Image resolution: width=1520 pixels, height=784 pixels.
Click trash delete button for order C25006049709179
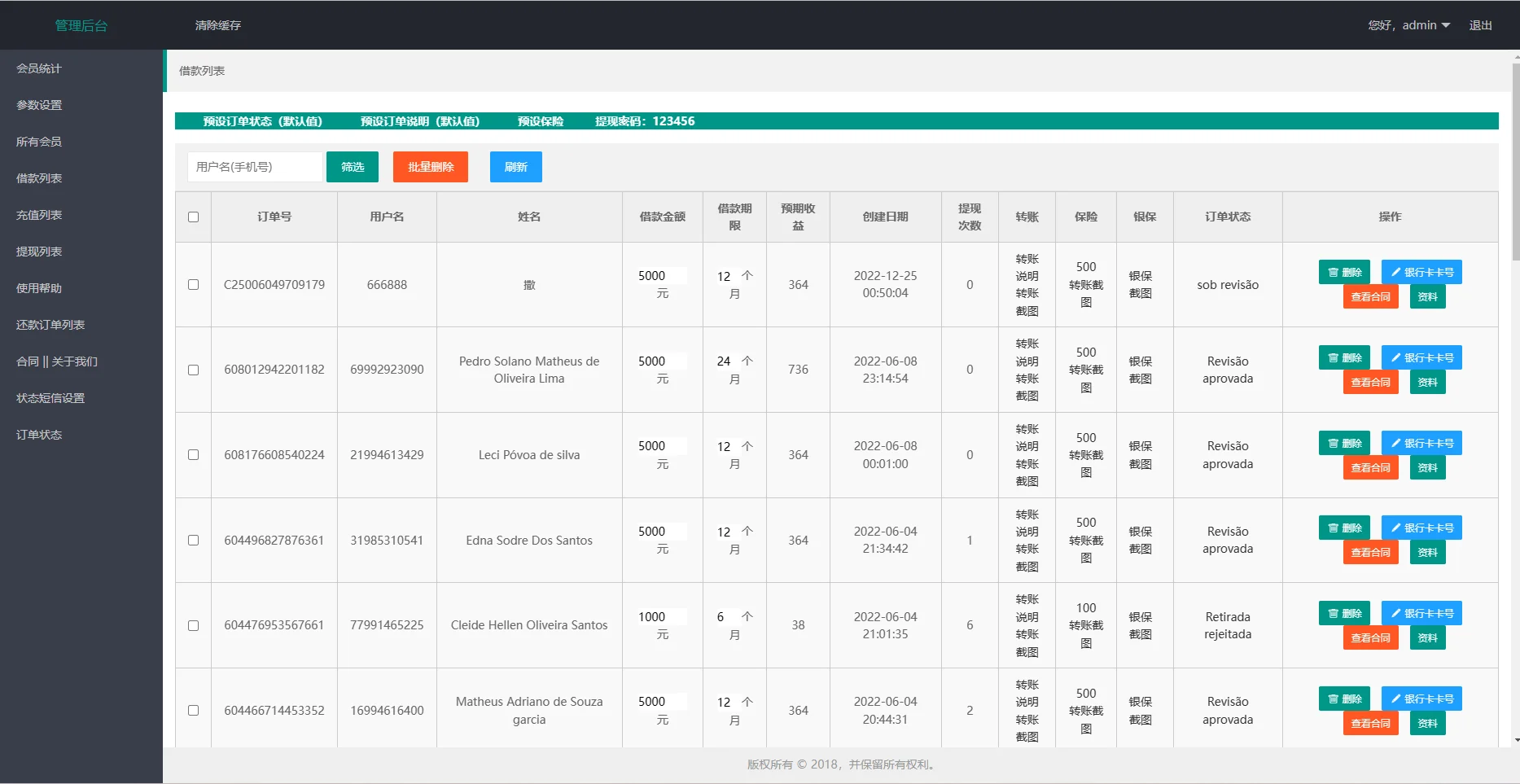[1344, 272]
